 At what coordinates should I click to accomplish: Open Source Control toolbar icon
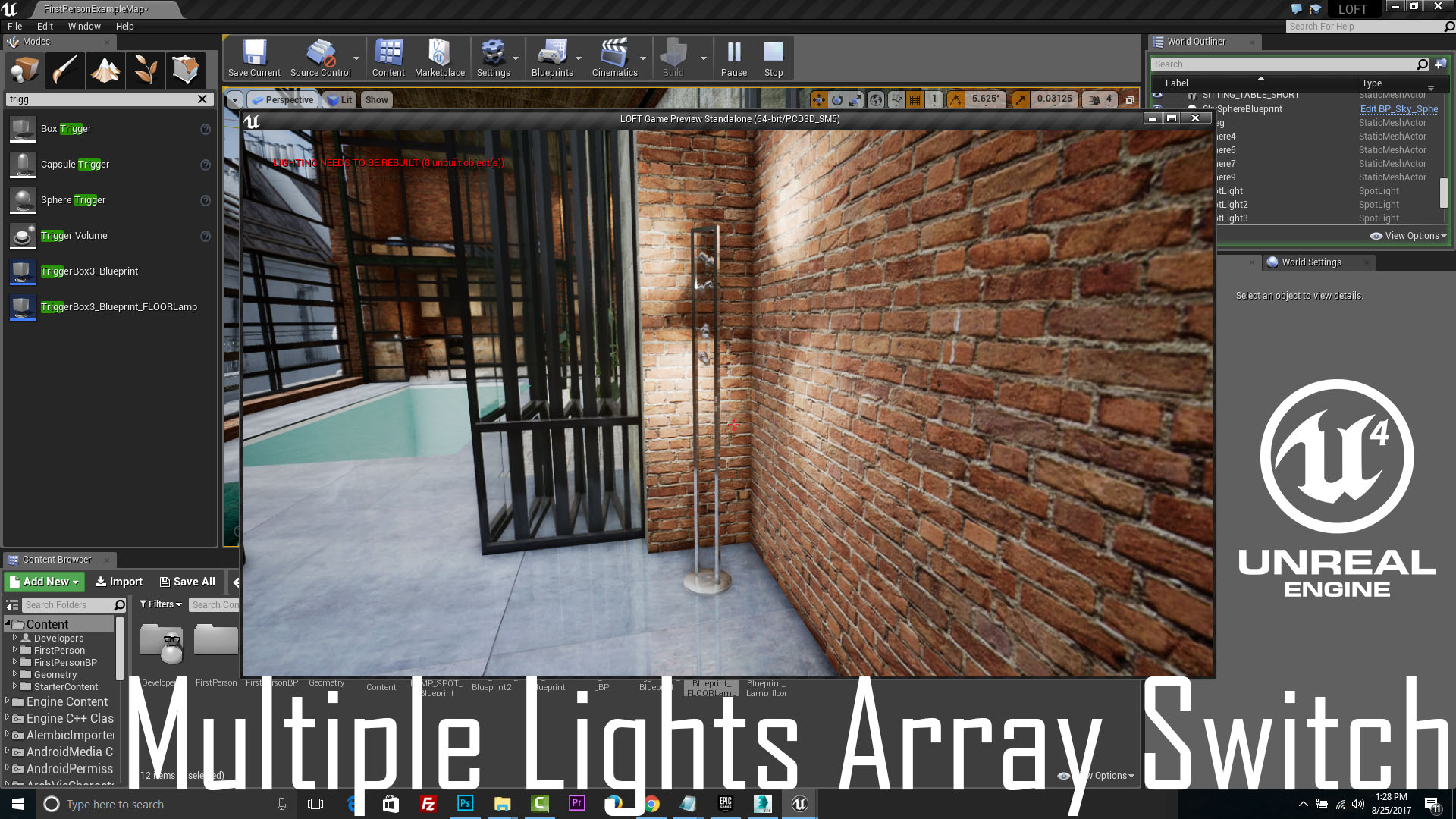pyautogui.click(x=320, y=58)
